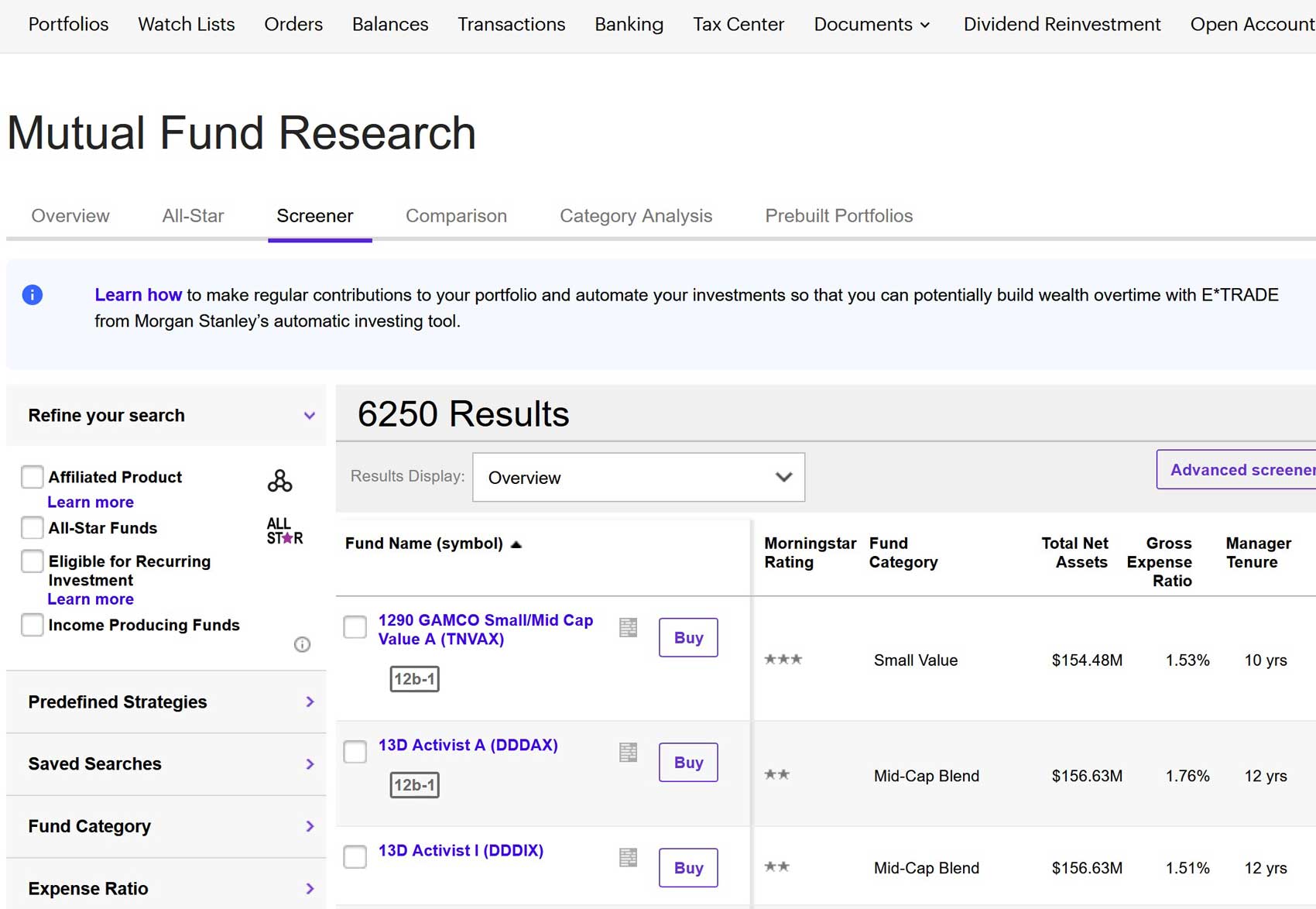The width and height of the screenshot is (1316, 909).
Task: Open the Advanced screener button
Action: 1236,470
